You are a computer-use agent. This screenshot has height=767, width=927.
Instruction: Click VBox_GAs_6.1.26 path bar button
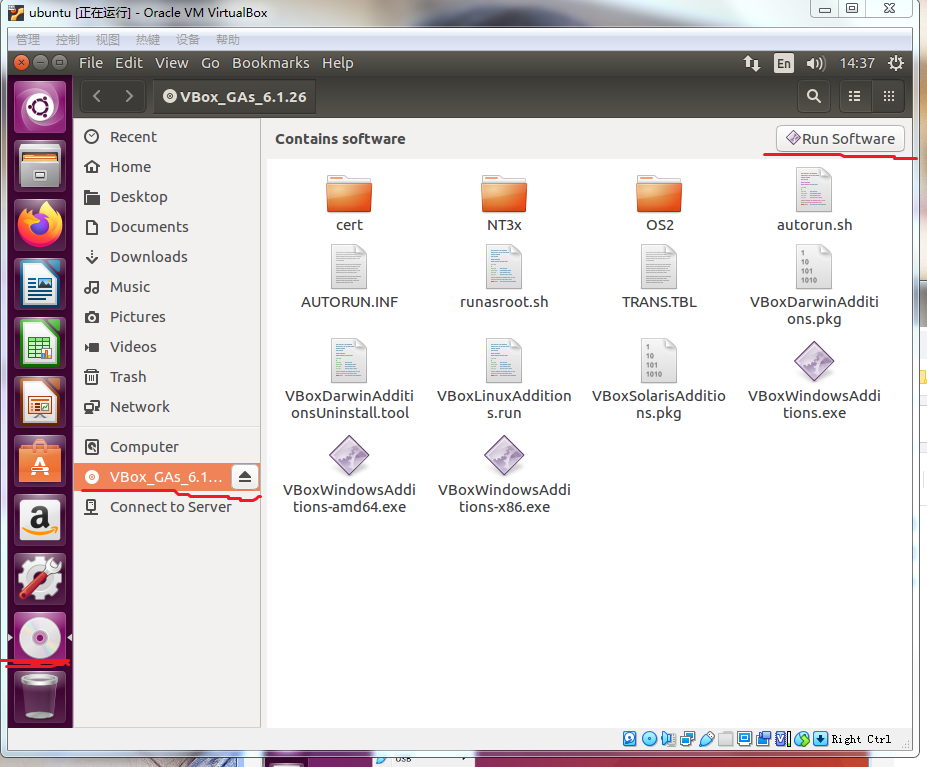tap(235, 97)
